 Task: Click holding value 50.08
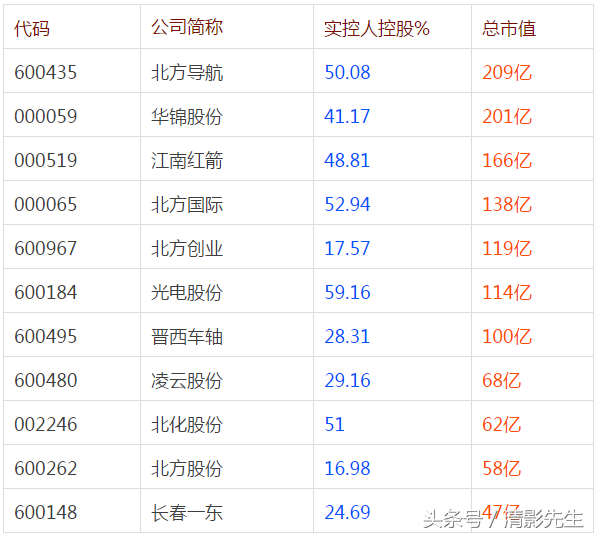(x=347, y=72)
